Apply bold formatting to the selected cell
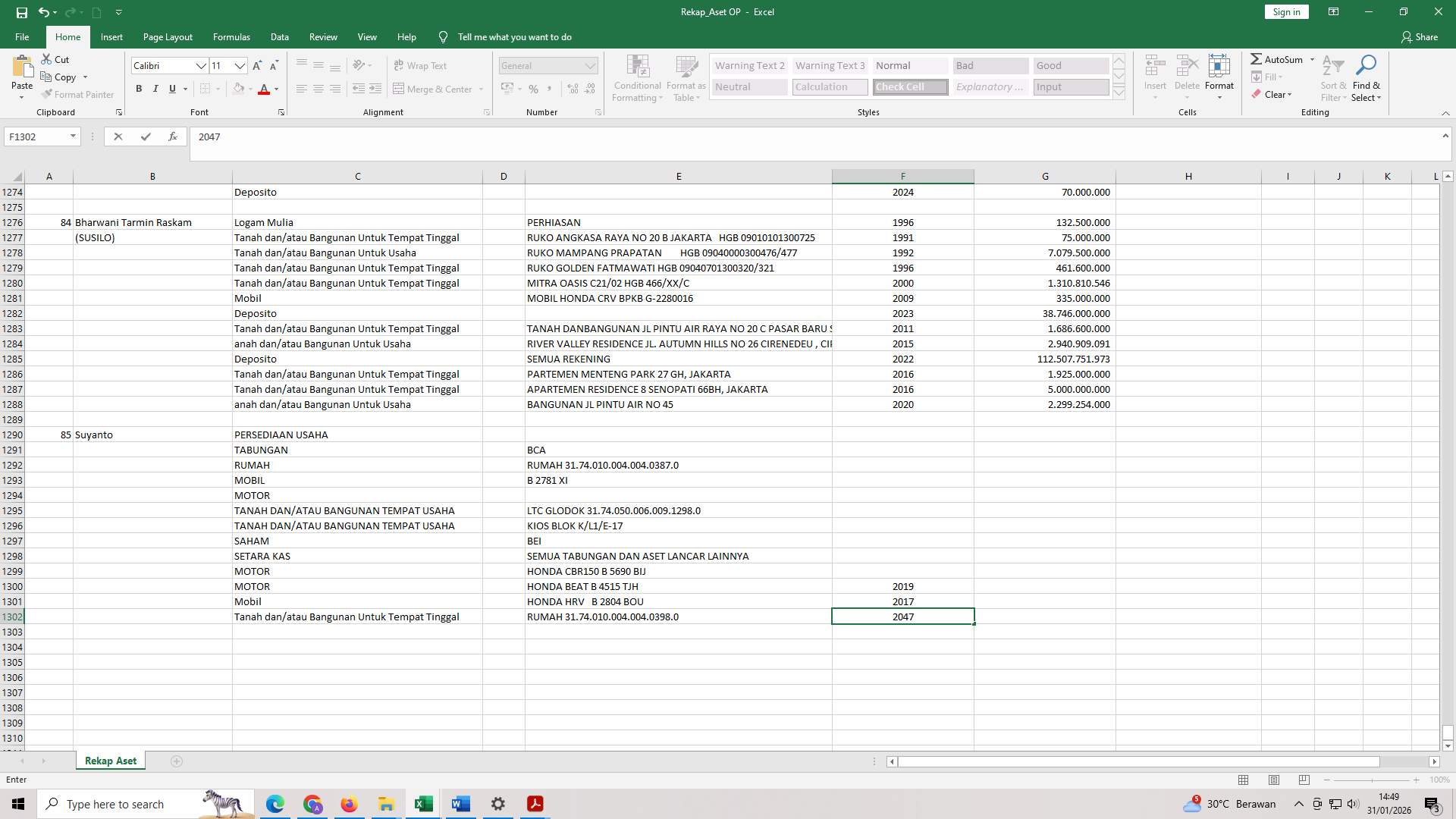Screen dimensions: 1456x819 point(139,89)
